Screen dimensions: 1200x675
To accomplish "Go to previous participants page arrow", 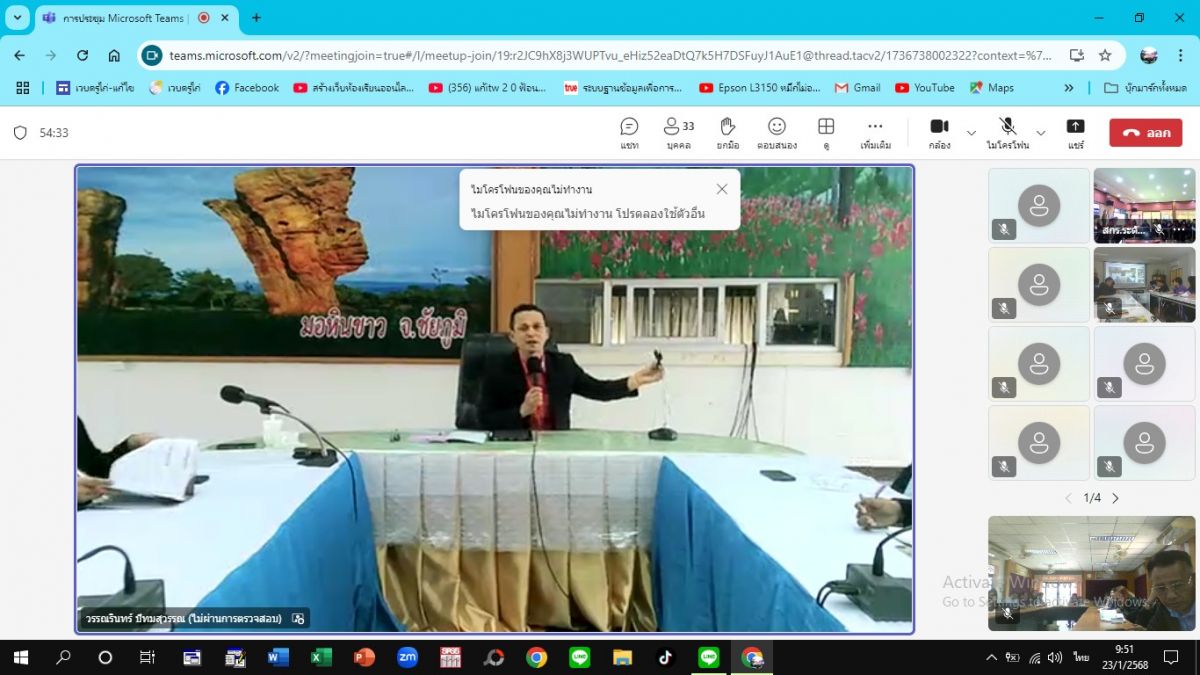I will pyautogui.click(x=1068, y=498).
